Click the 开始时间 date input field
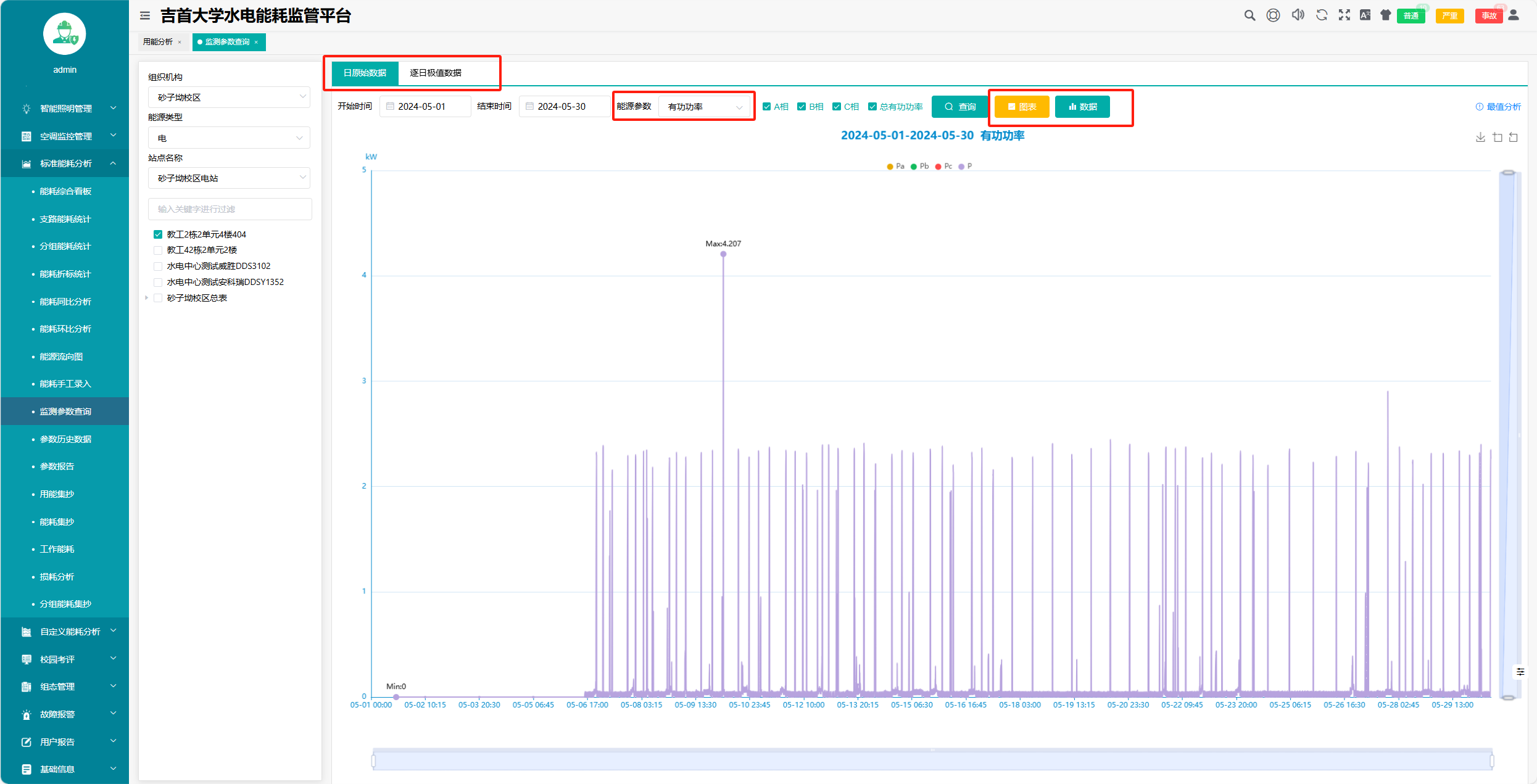This screenshot has height=784, width=1537. (x=426, y=107)
